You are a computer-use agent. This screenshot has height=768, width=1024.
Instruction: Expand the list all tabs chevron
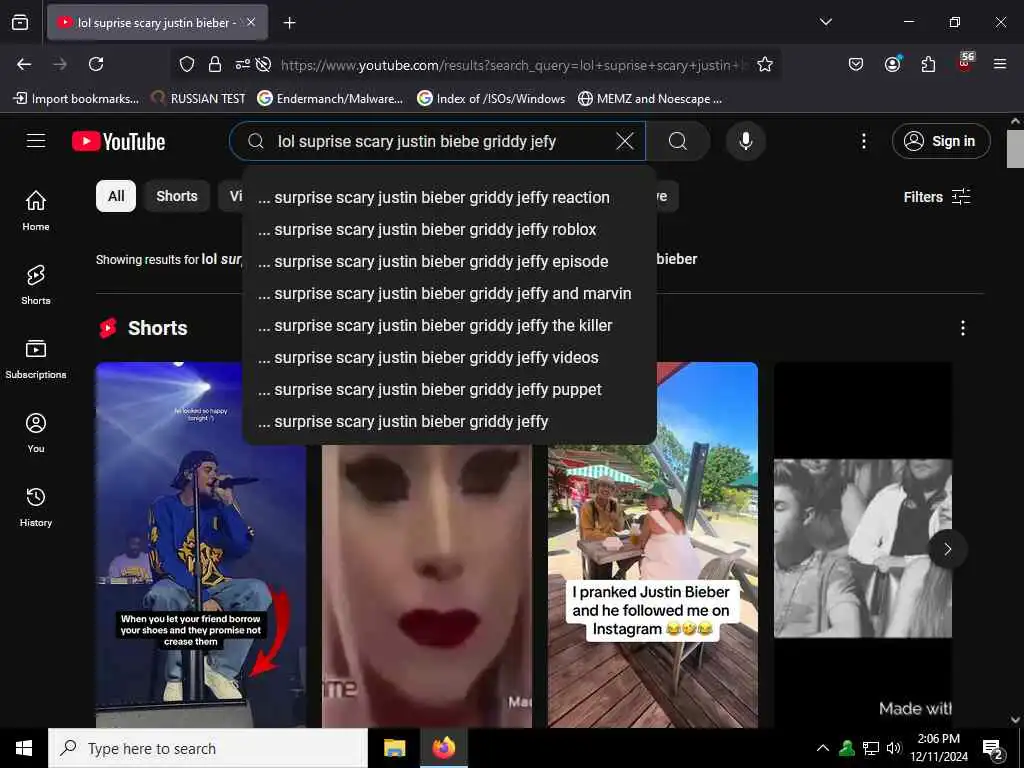825,22
